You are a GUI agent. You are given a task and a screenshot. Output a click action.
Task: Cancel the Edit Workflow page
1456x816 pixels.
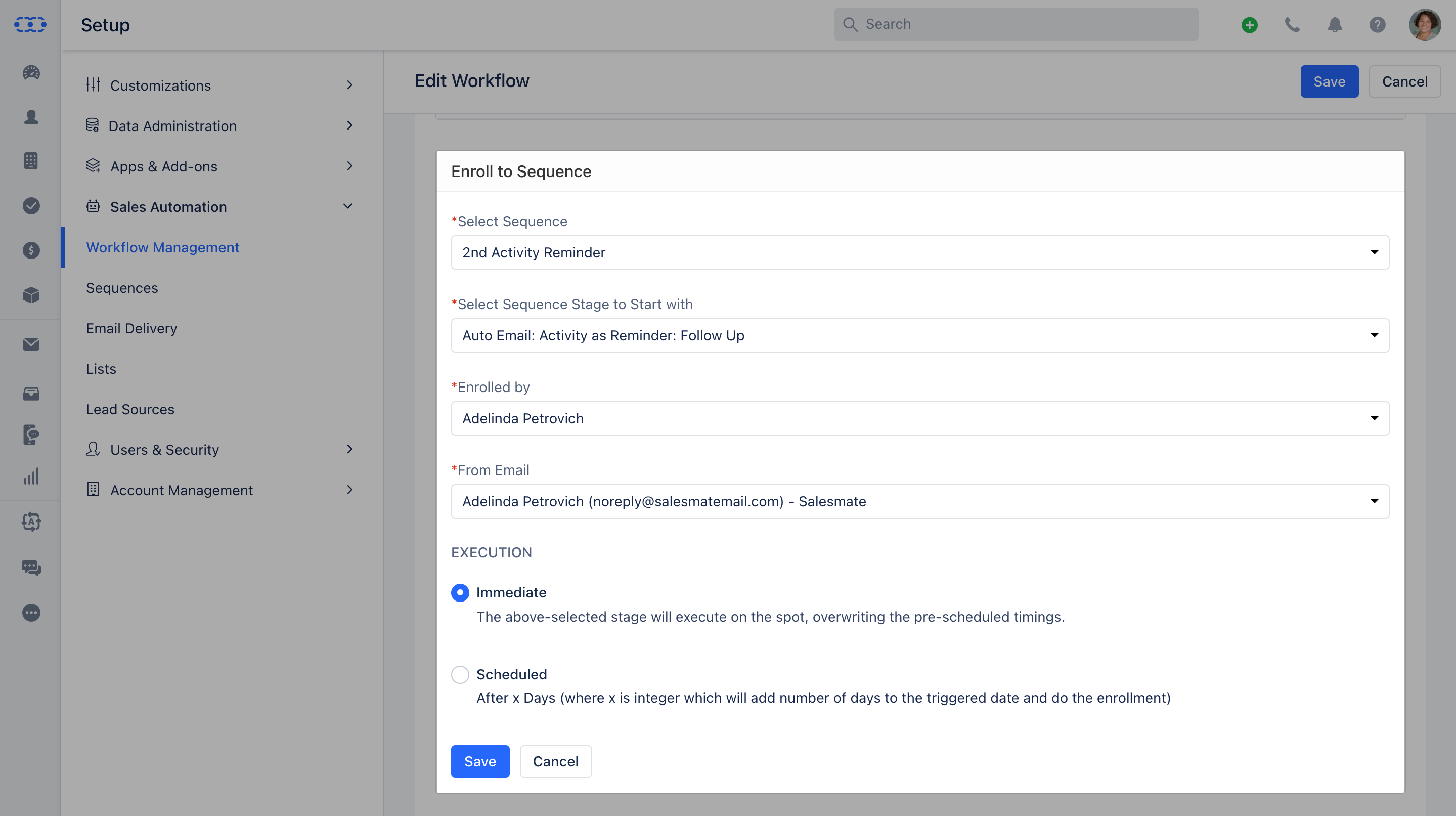[x=1404, y=81]
